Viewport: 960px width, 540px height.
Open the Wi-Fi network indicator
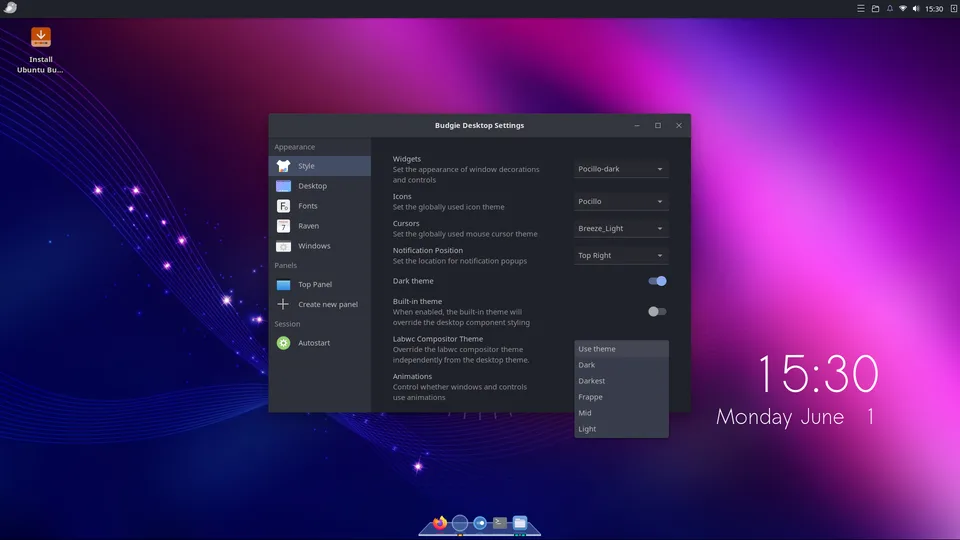[x=903, y=9]
